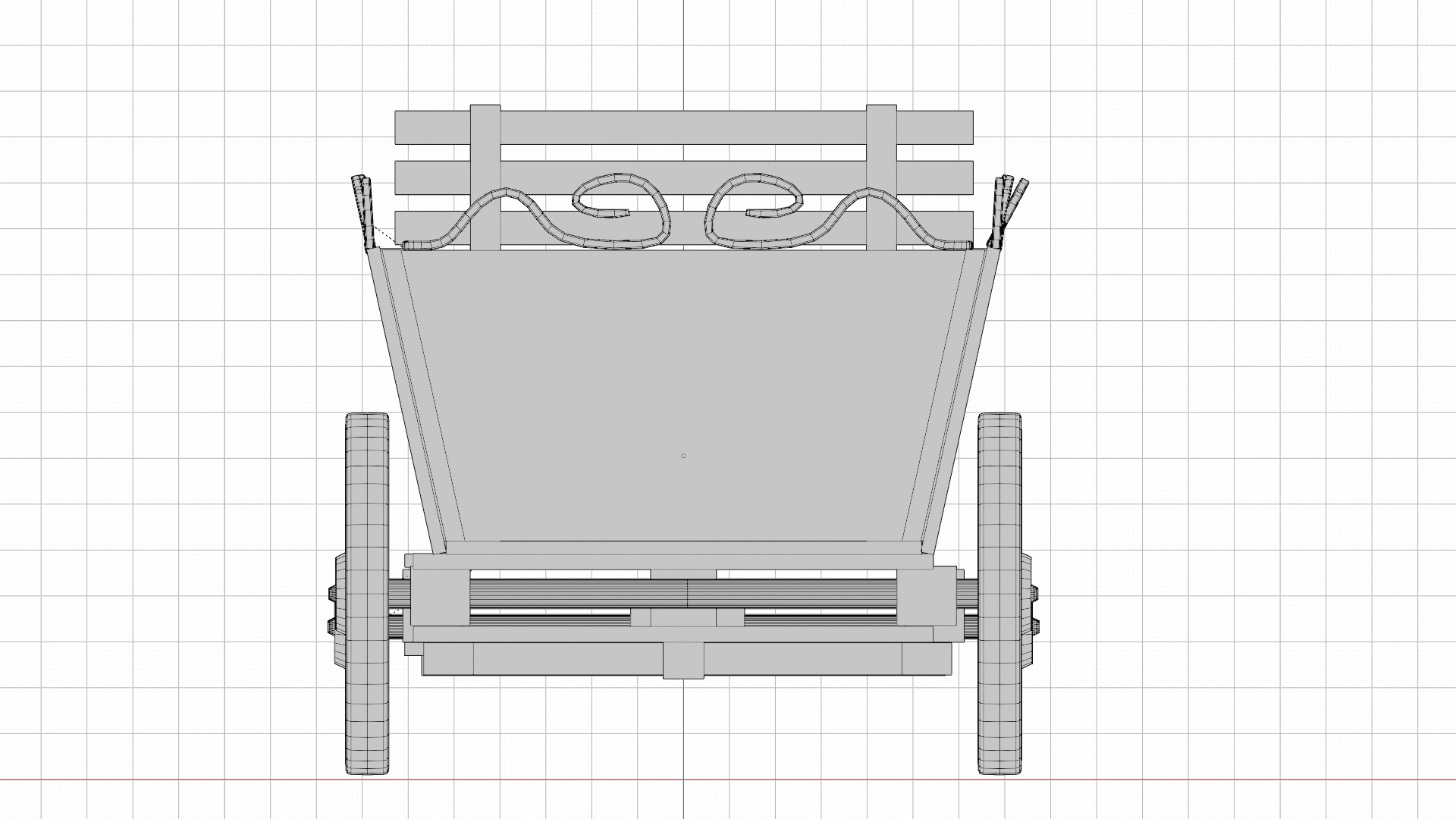Click the top horizontal slat of the backrest
The image size is (1456, 819).
click(x=683, y=128)
